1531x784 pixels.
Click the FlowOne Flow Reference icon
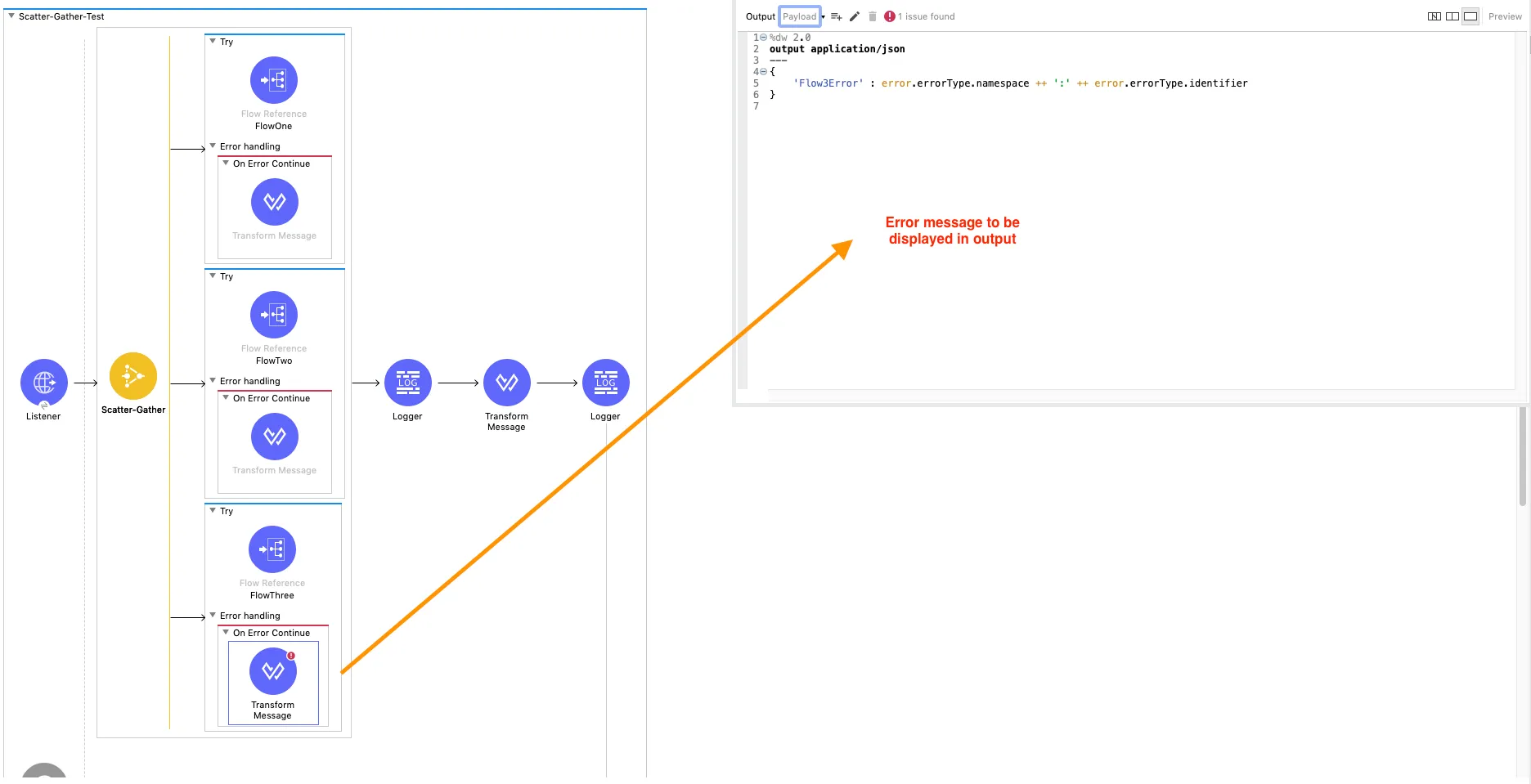click(x=274, y=80)
